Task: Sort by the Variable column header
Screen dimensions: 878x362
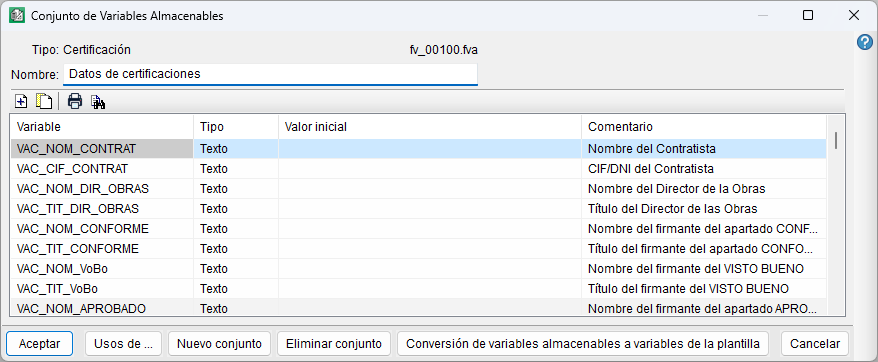Action: tap(102, 127)
